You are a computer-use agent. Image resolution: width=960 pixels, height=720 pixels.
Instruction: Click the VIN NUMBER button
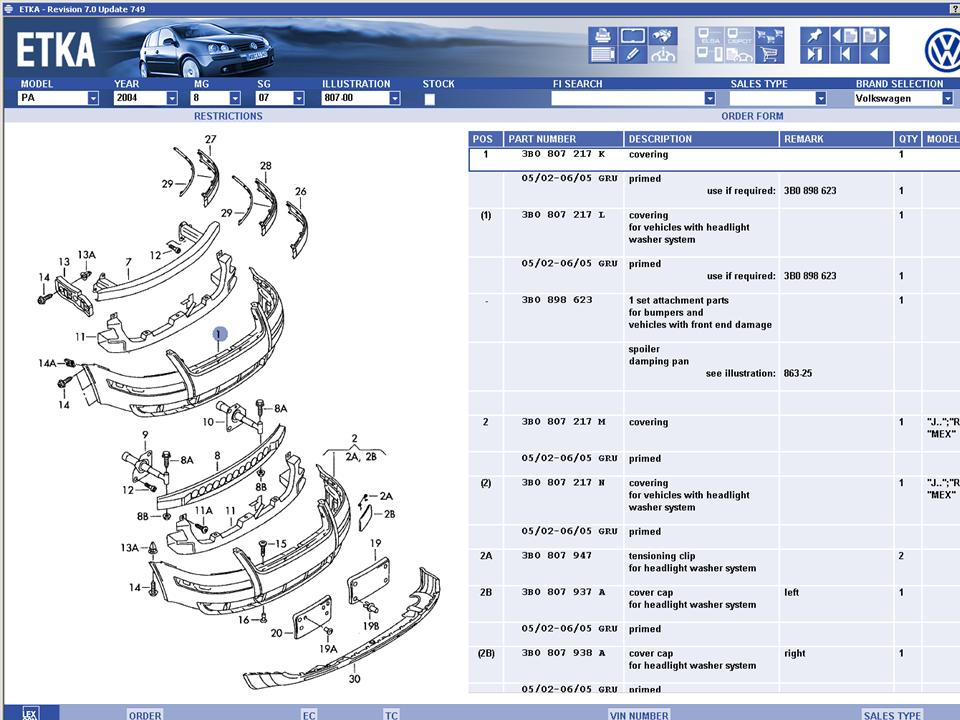pyautogui.click(x=639, y=715)
